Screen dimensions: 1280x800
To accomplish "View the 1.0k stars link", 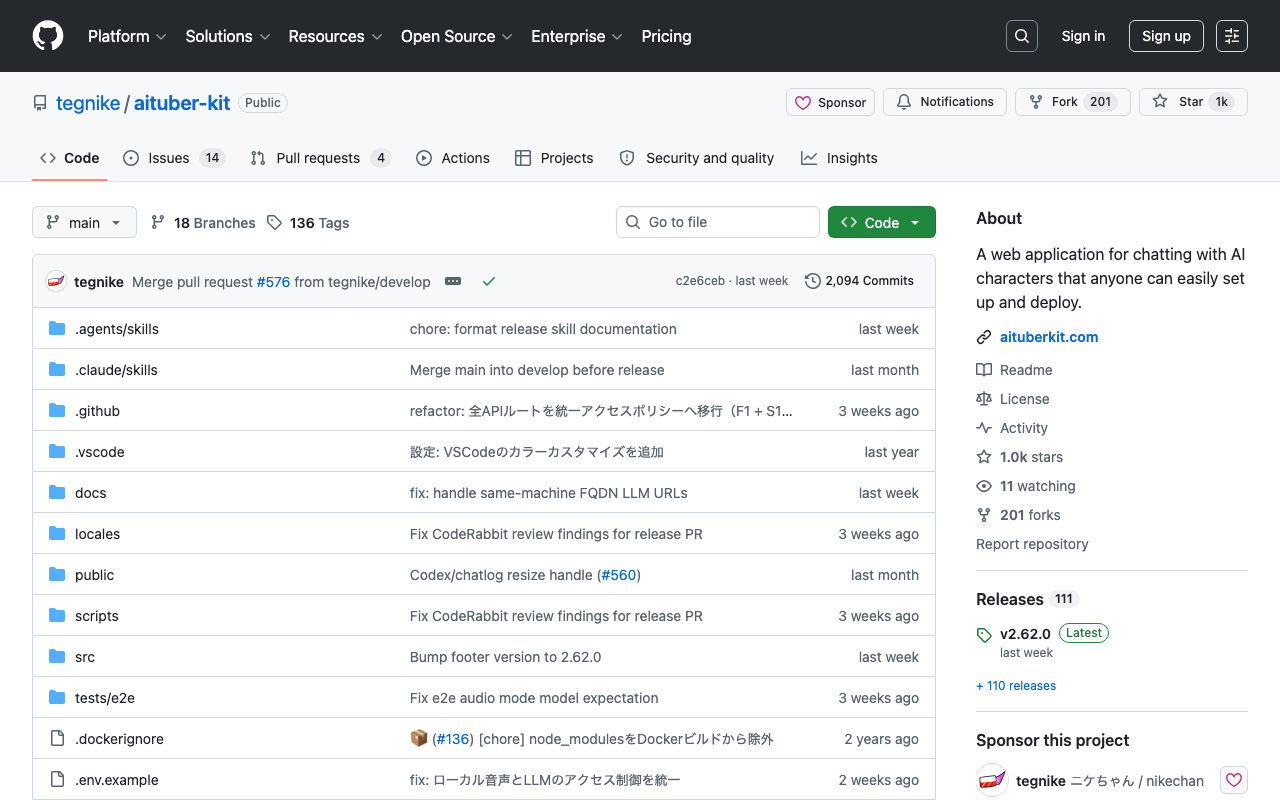I will [1020, 457].
